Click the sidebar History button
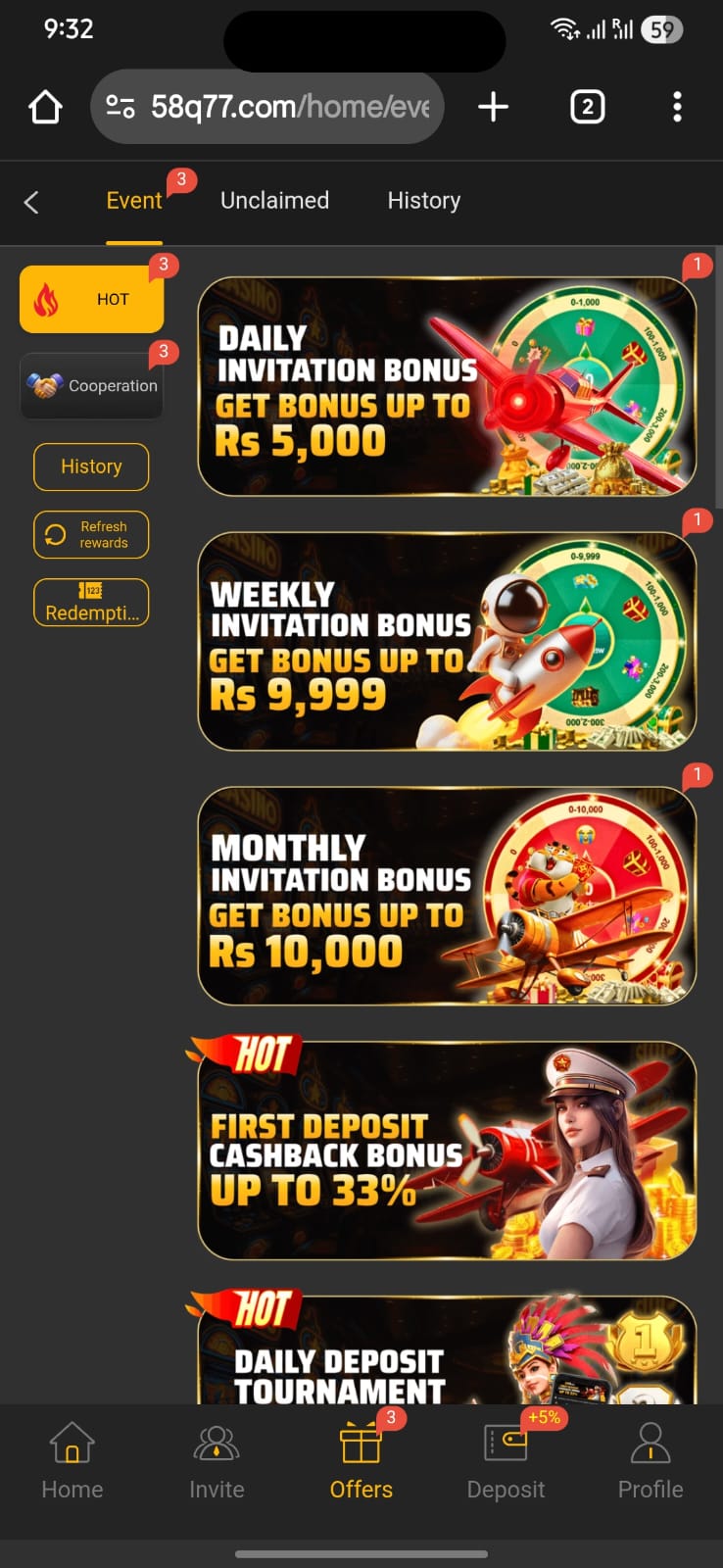Viewport: 723px width, 1568px height. 91,466
